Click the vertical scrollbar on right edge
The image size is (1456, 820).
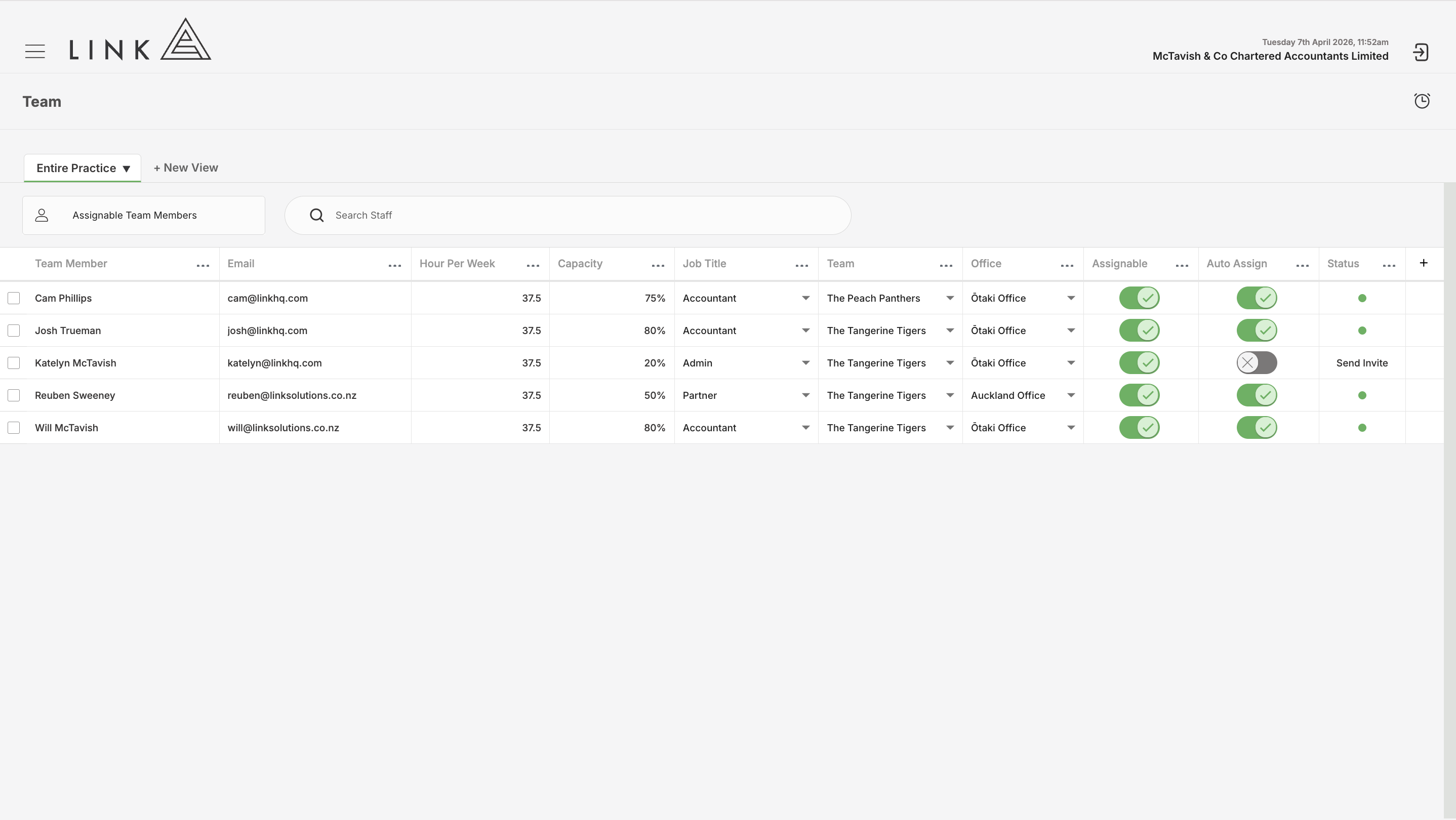(1449, 501)
